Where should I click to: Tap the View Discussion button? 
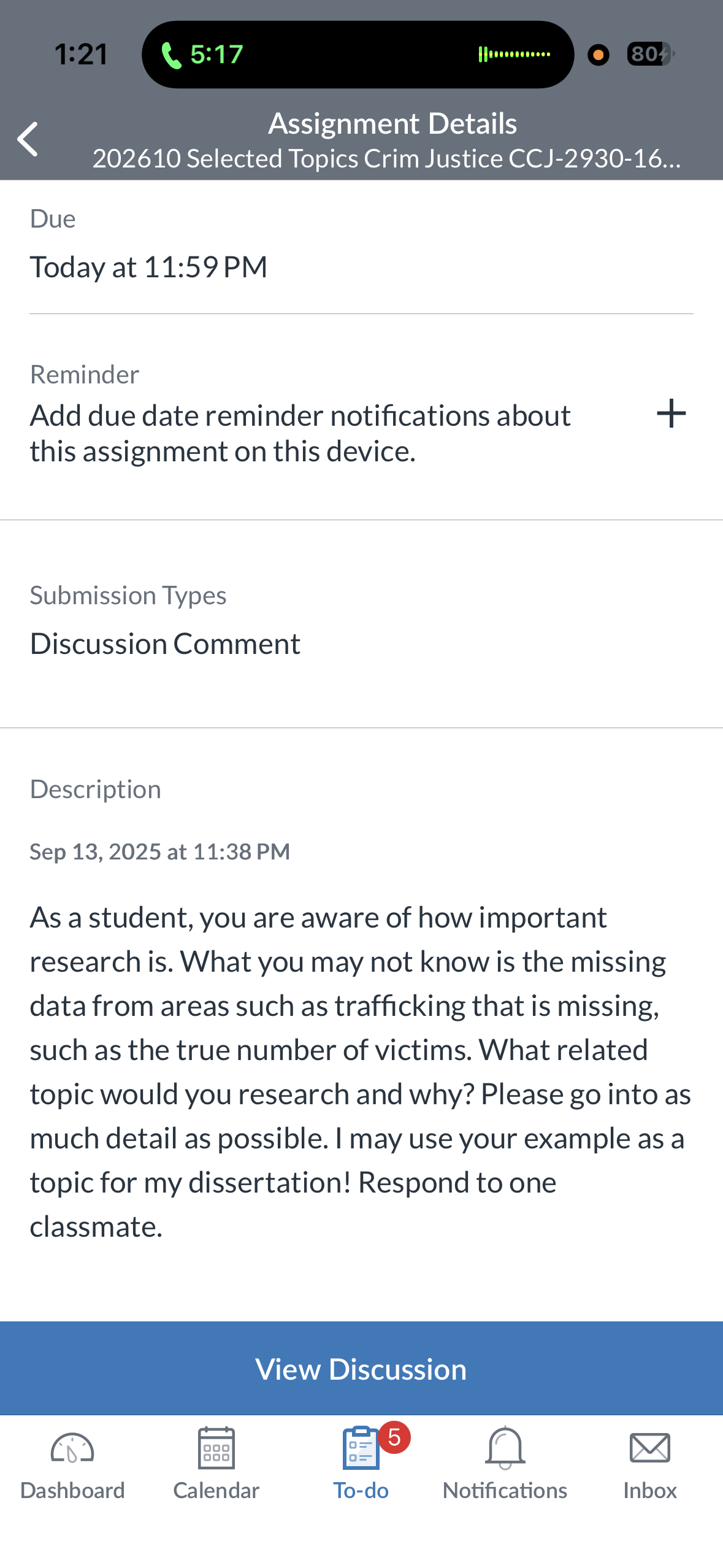coord(361,1369)
